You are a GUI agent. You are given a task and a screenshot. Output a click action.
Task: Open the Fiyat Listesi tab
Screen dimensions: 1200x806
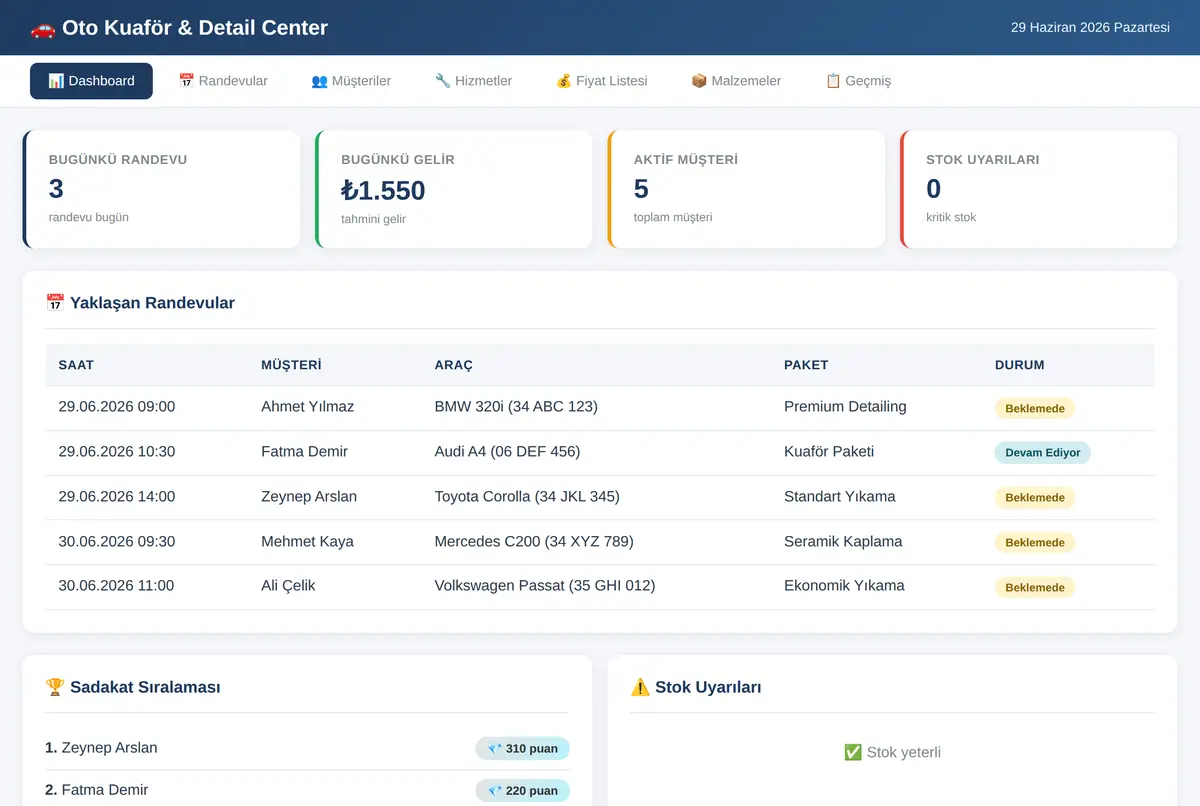pos(601,81)
